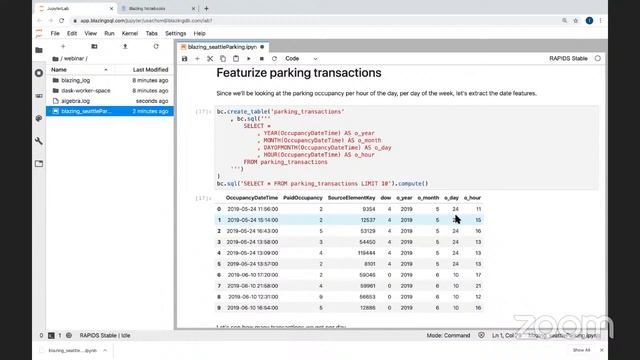Image resolution: width=640 pixels, height=360 pixels.
Task: Open the cell type Code dropdown
Action: click(301, 59)
